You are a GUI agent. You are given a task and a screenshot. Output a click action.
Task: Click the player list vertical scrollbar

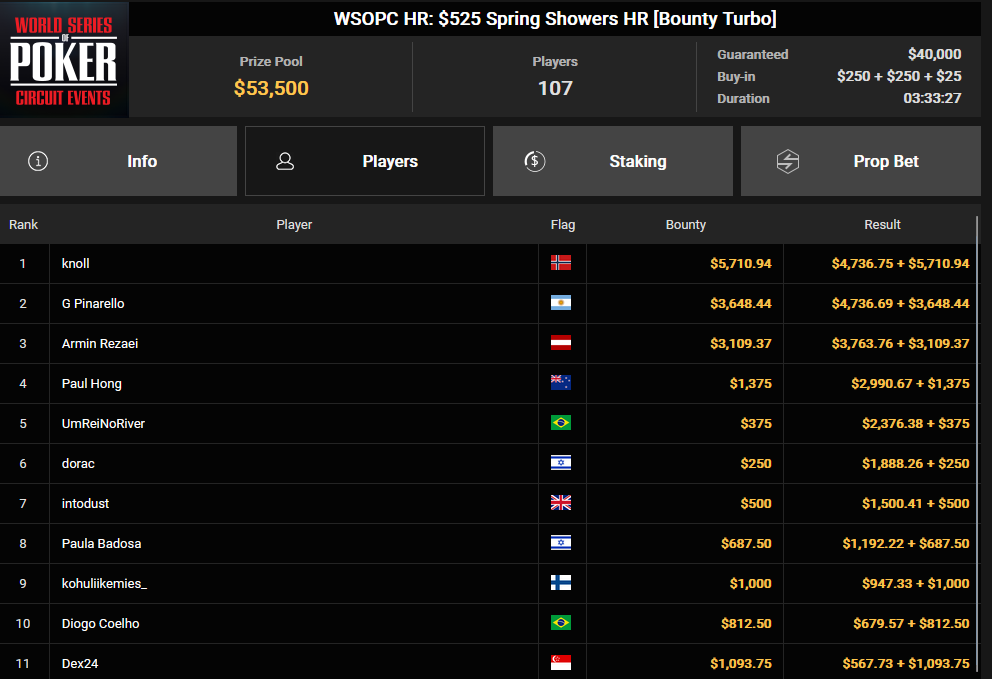[x=977, y=443]
